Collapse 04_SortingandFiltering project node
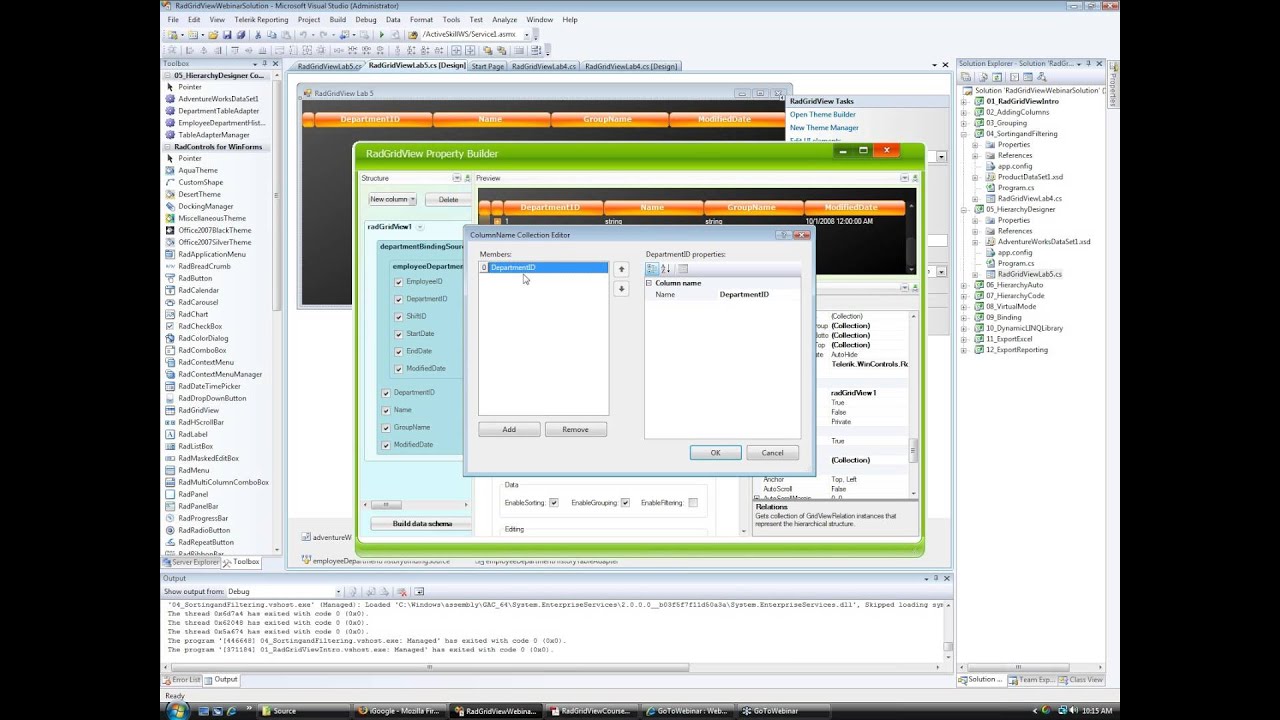 [964, 133]
